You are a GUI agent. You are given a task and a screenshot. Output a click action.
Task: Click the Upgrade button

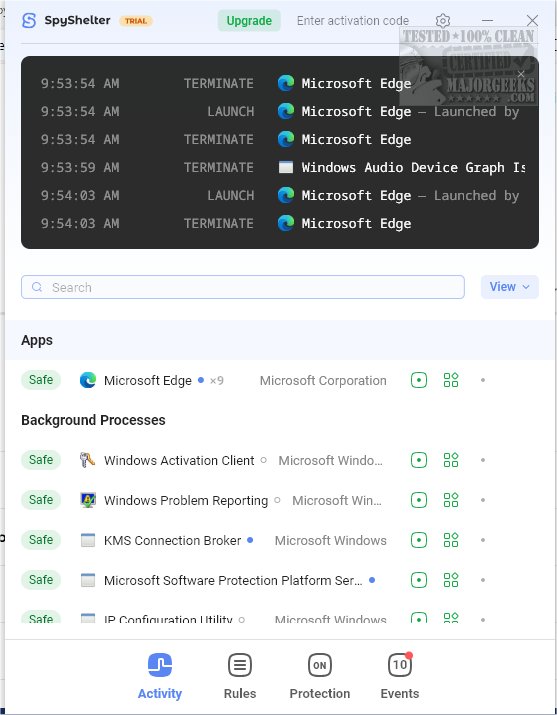click(249, 21)
